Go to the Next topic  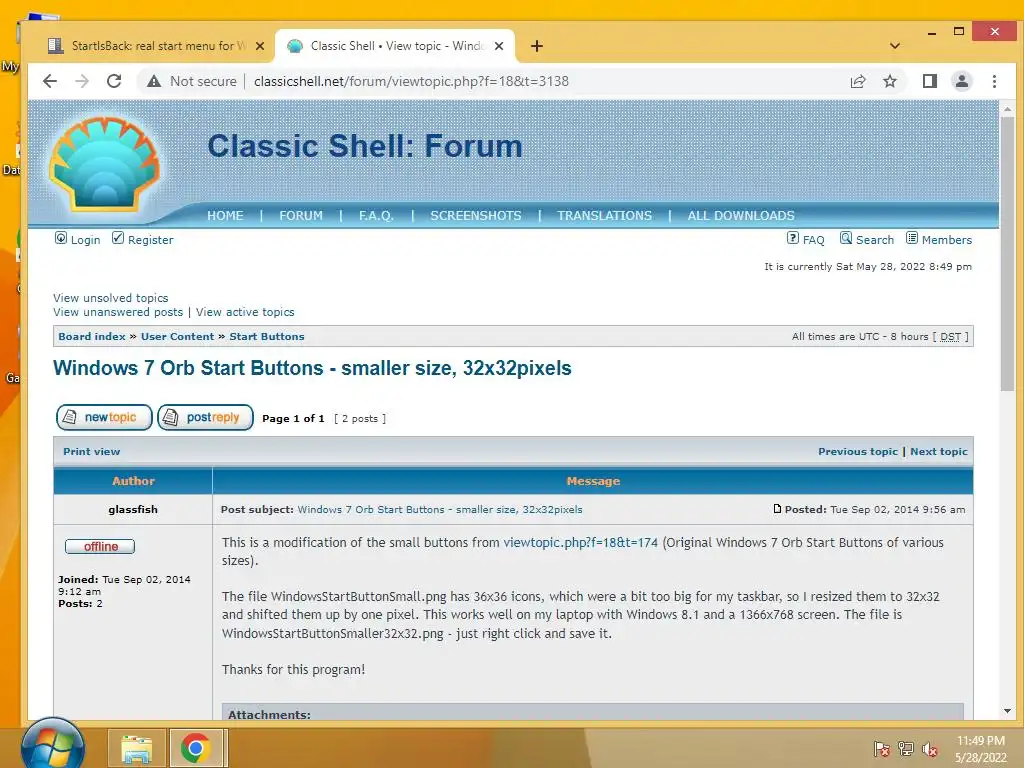(x=938, y=451)
